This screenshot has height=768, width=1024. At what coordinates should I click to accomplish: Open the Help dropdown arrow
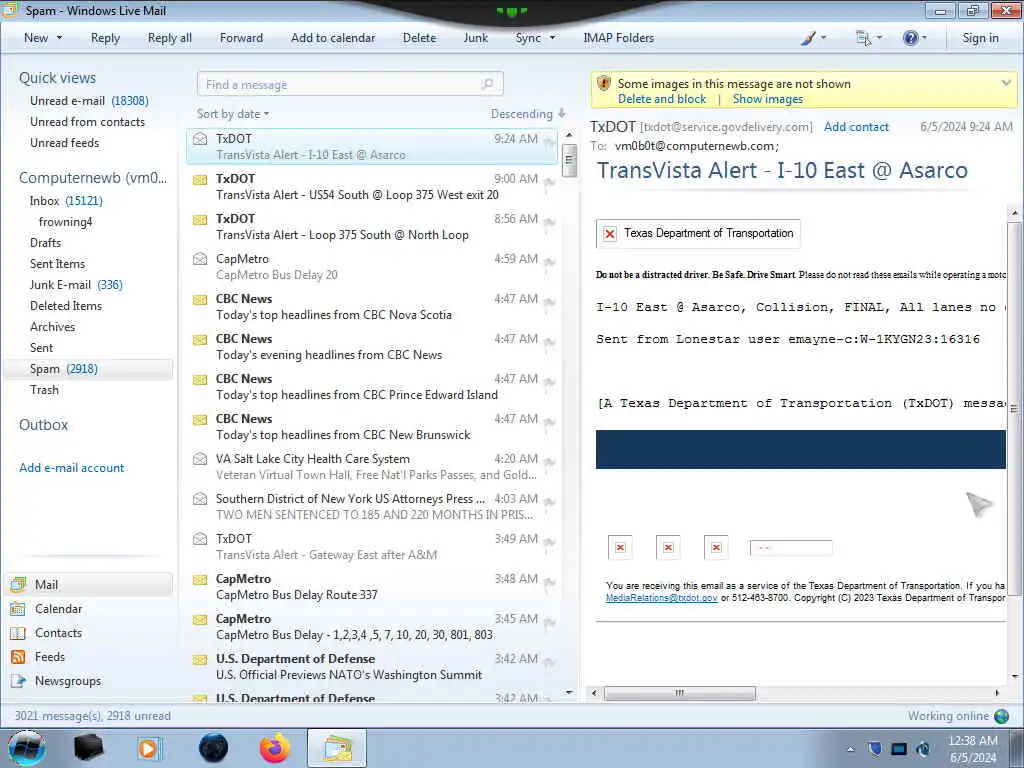[x=924, y=38]
